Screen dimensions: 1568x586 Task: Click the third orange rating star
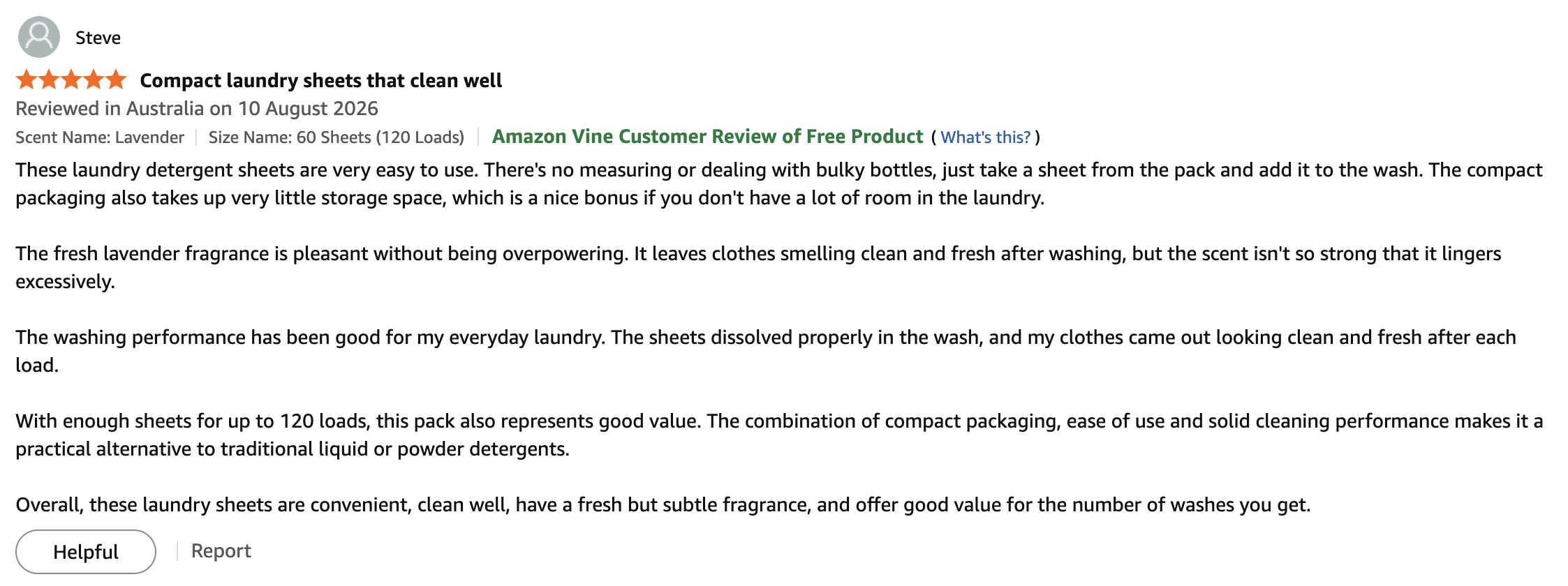pos(71,80)
